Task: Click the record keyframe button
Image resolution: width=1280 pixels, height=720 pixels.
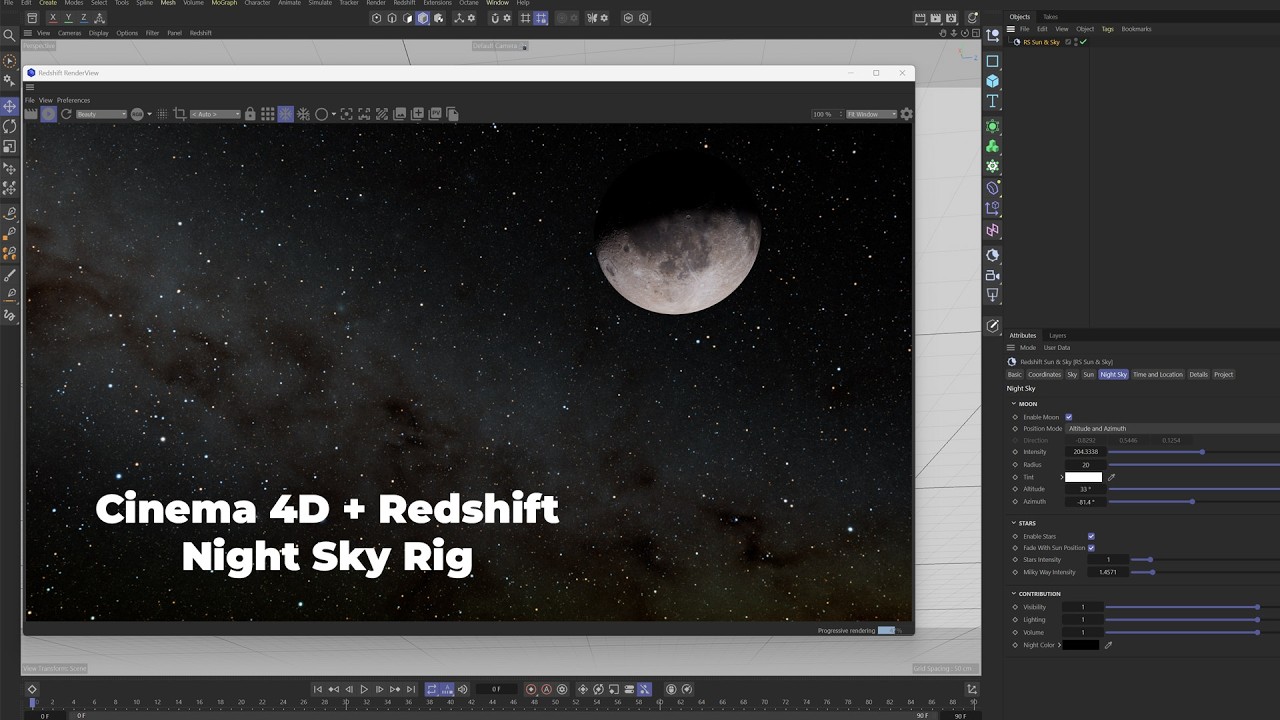Action: click(x=531, y=689)
